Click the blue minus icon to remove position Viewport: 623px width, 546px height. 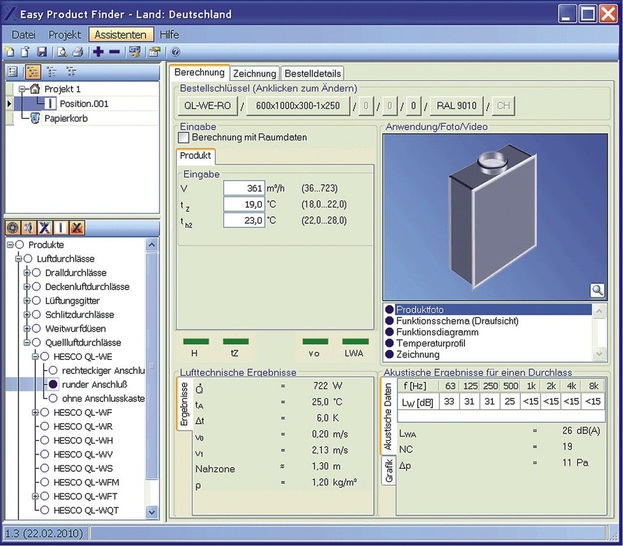click(114, 51)
